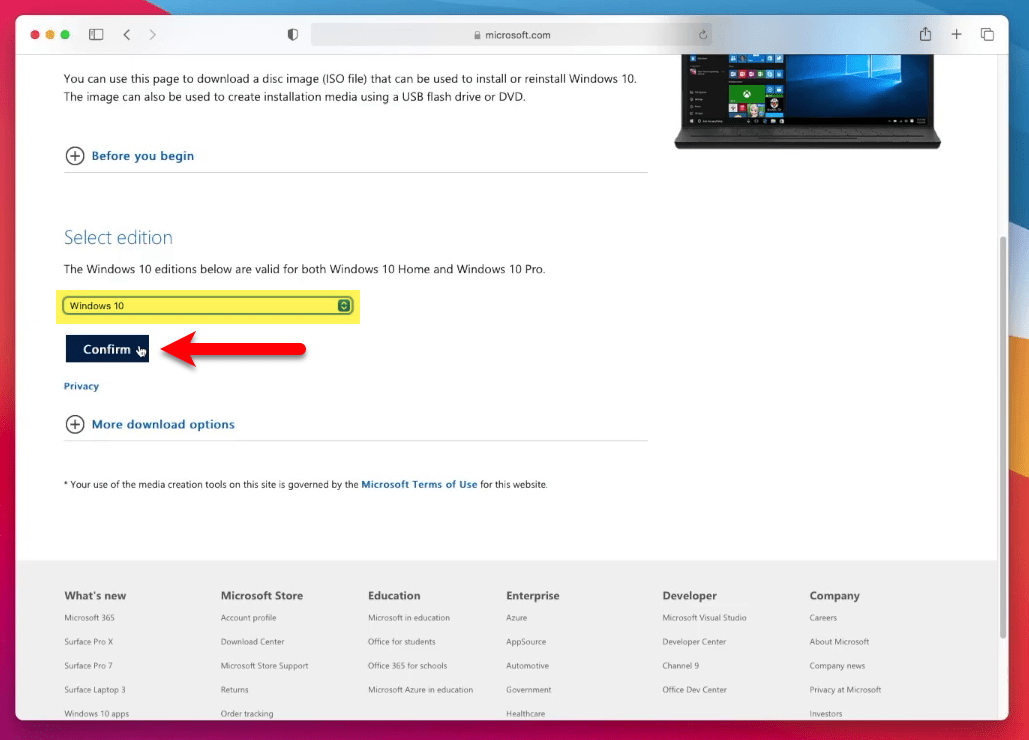
Task: Add a new tab with plus icon
Action: click(956, 34)
